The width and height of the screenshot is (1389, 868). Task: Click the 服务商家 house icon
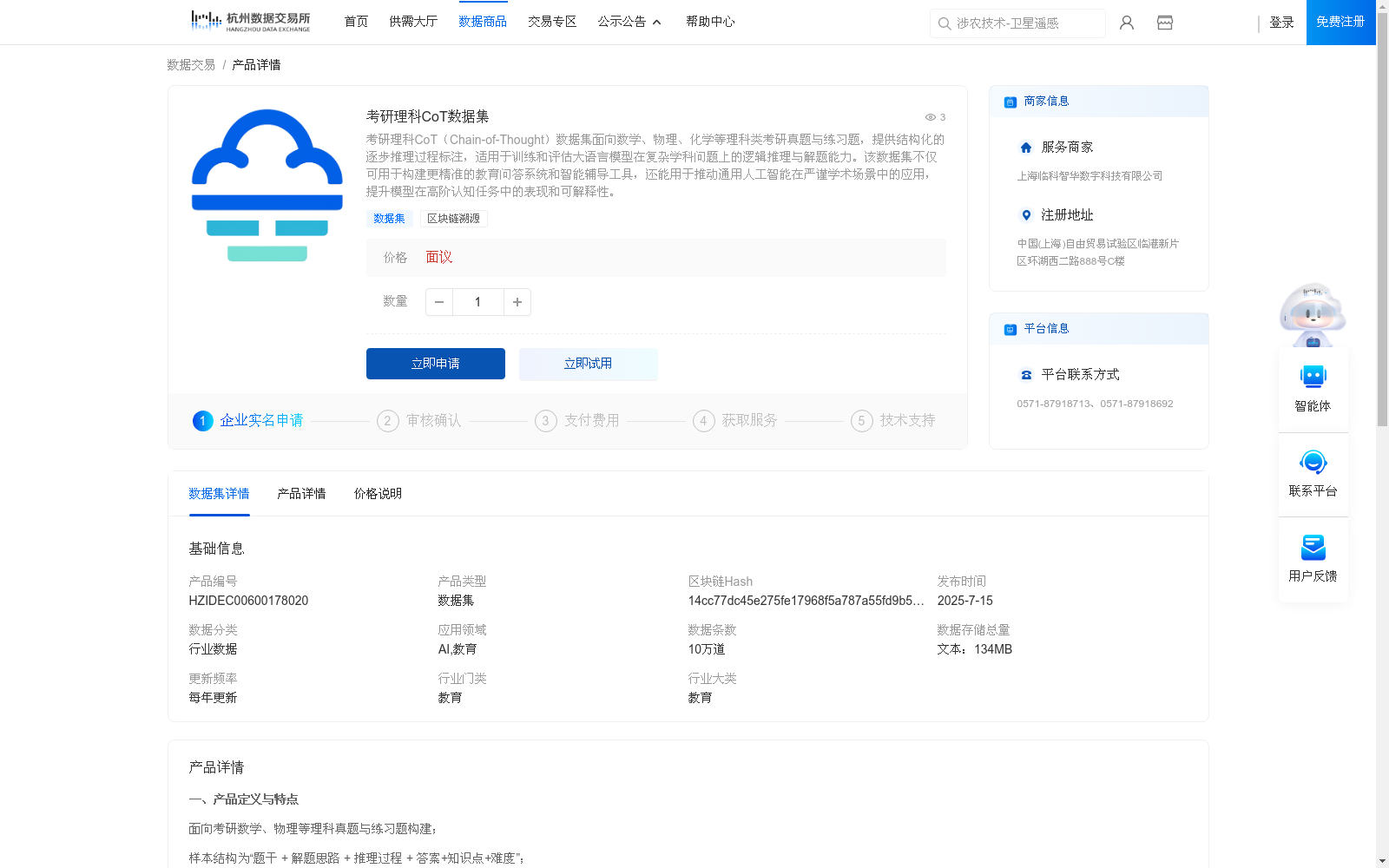1026,148
